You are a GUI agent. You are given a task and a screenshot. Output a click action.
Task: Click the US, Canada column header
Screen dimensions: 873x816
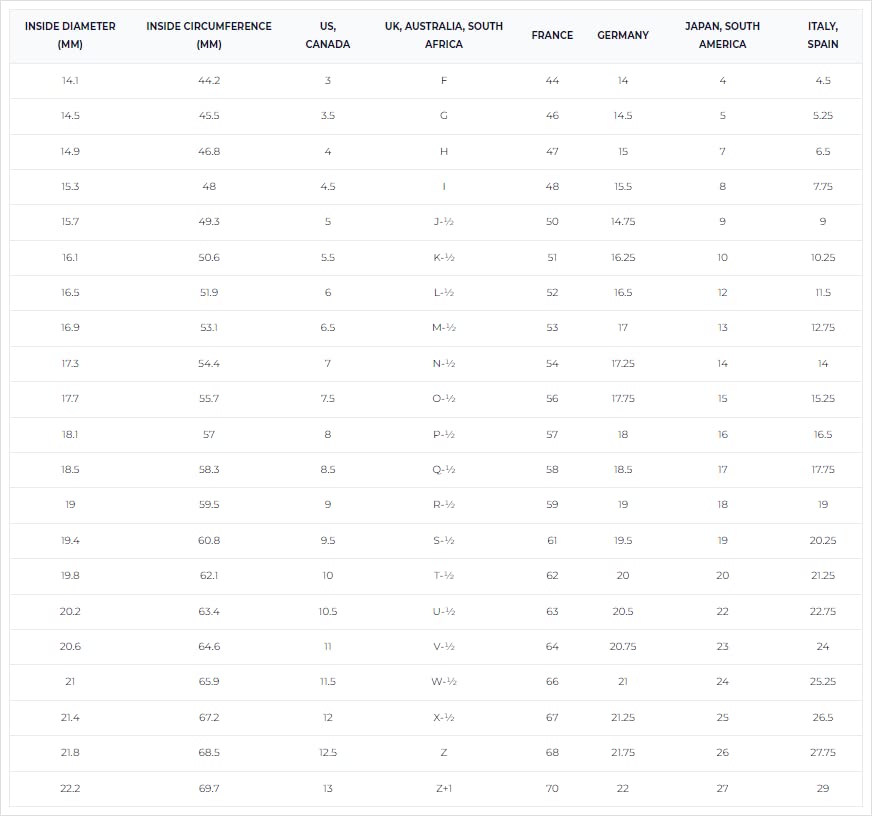(327, 35)
